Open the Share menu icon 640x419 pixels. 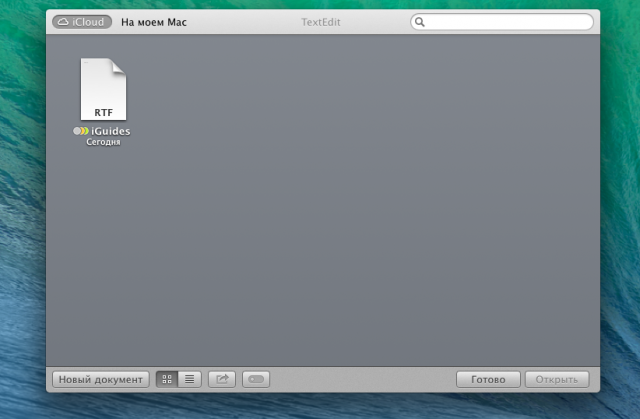point(222,379)
